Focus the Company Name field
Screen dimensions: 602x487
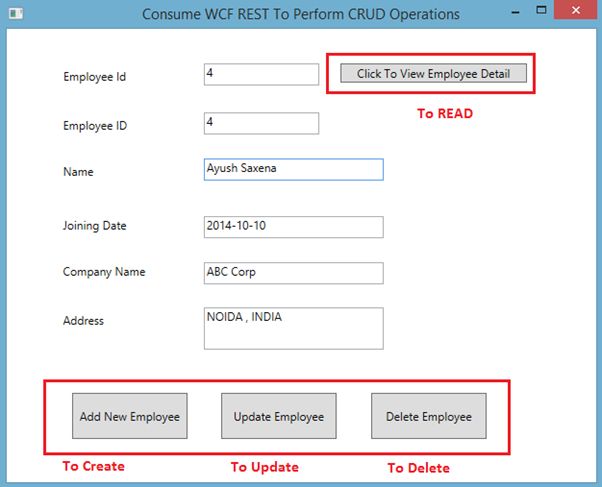pyautogui.click(x=293, y=273)
